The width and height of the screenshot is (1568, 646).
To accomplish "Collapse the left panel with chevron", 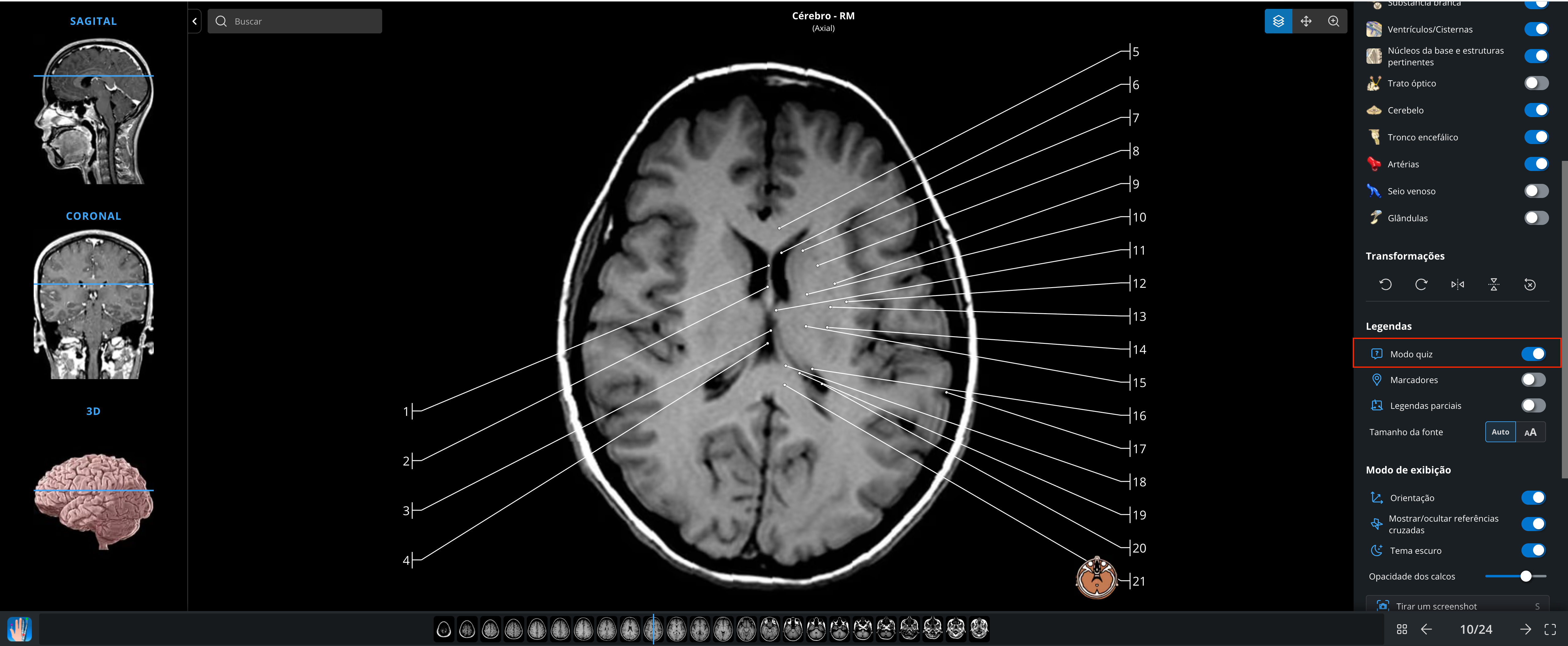I will [x=195, y=21].
